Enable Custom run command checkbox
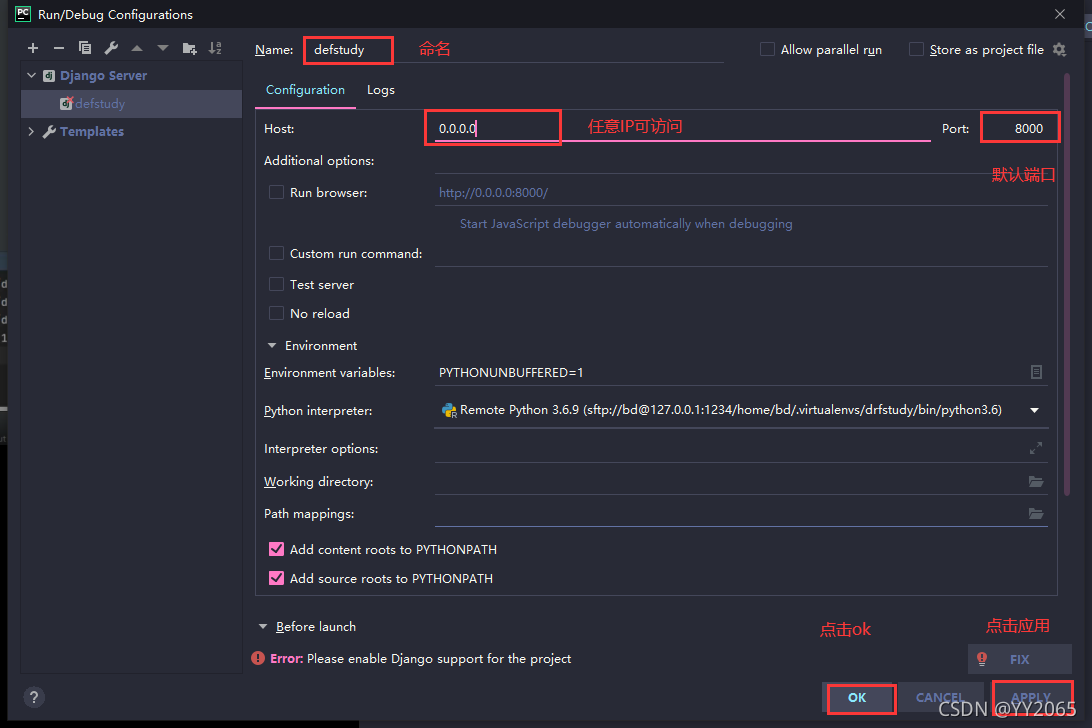Image resolution: width=1092 pixels, height=728 pixels. click(276, 254)
